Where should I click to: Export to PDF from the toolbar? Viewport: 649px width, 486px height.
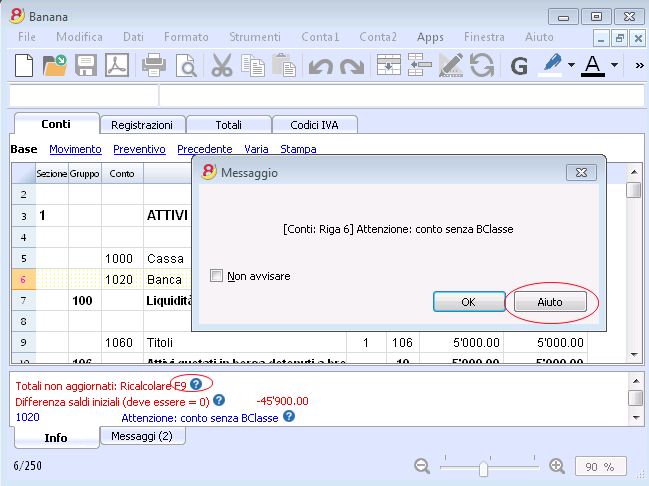(x=117, y=65)
